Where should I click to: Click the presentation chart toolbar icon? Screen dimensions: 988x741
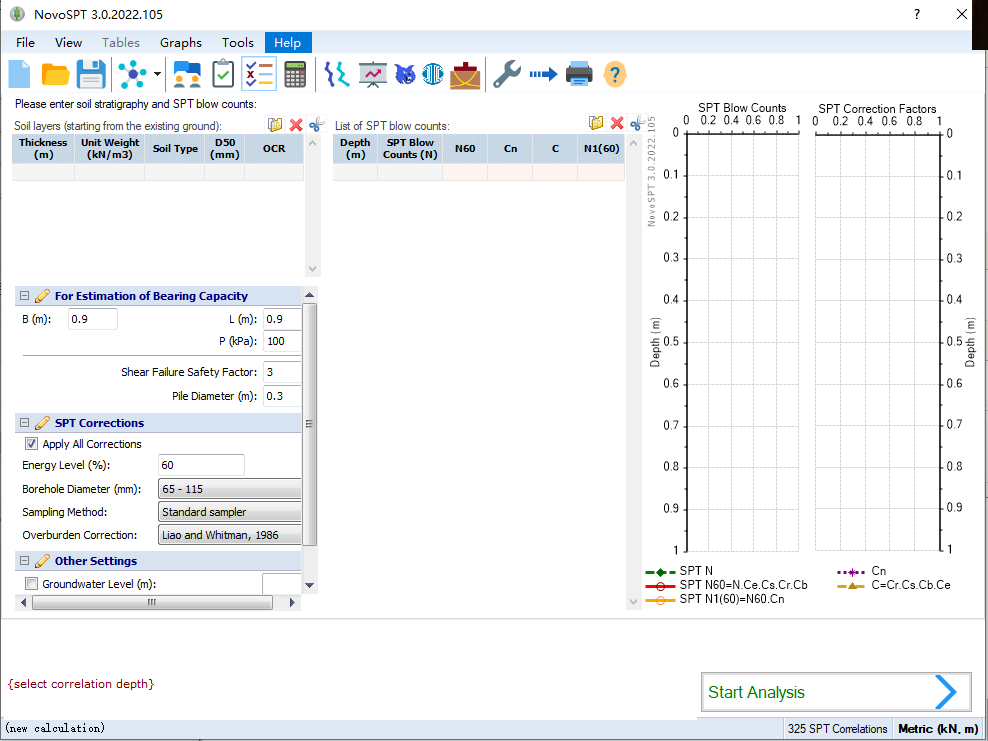tap(373, 74)
